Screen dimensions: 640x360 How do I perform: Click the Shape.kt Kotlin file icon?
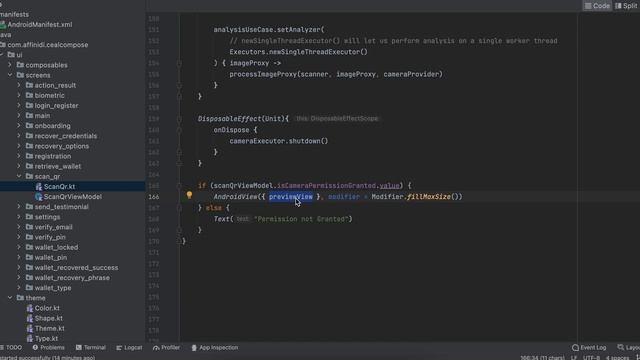(x=30, y=318)
